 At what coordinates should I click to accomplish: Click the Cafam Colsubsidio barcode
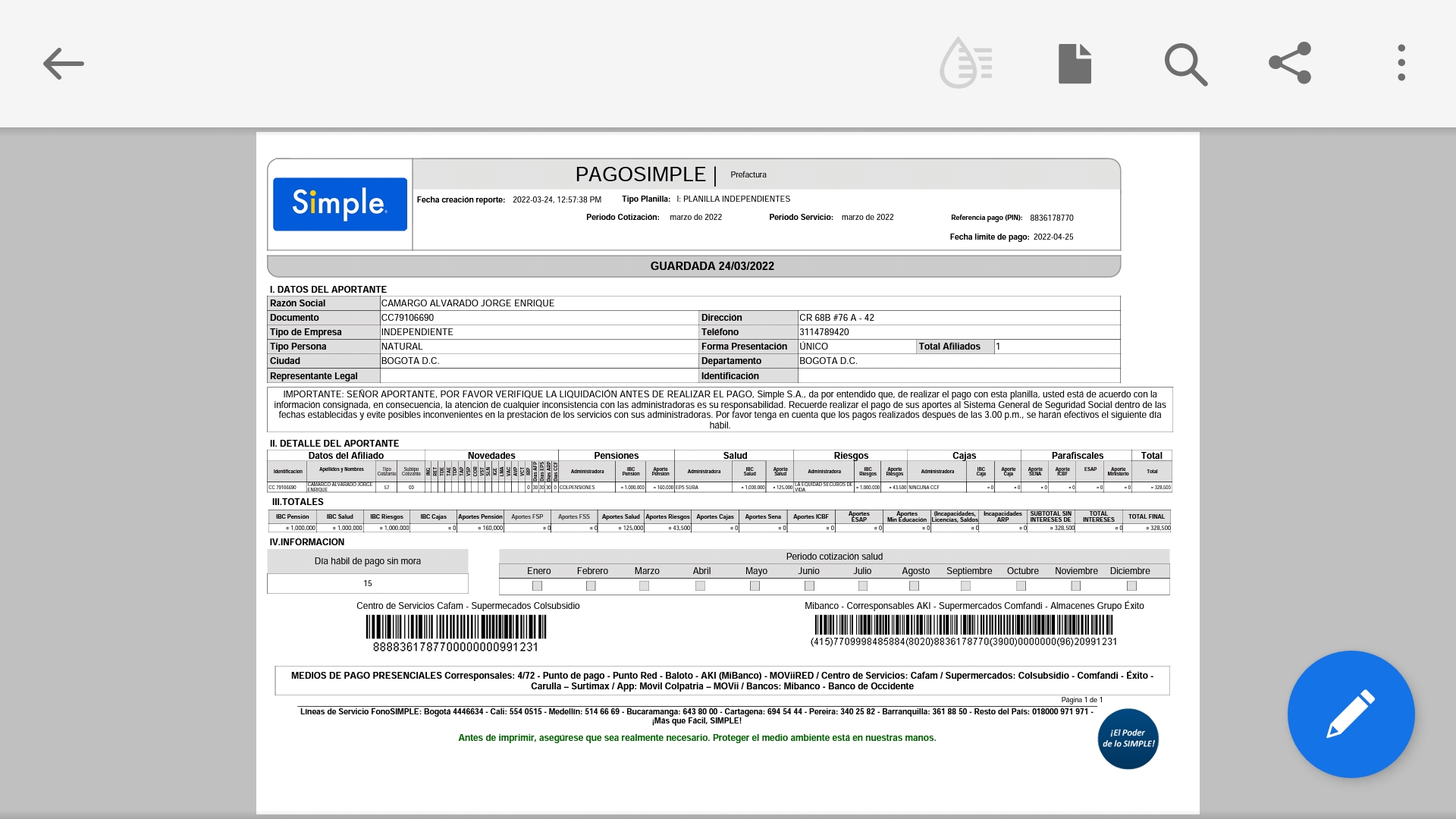(x=456, y=627)
